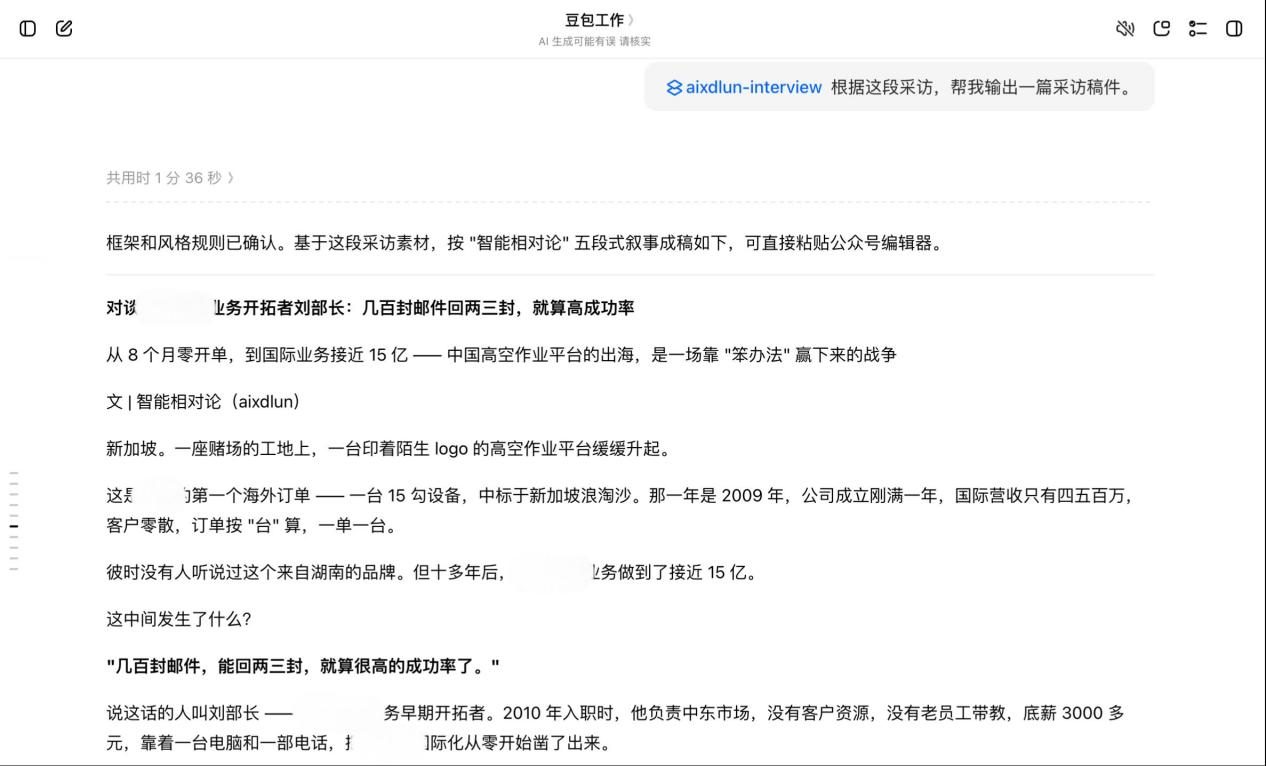The height and width of the screenshot is (766, 1266).
Task: Toggle the right side panel icon
Action: pos(1234,28)
